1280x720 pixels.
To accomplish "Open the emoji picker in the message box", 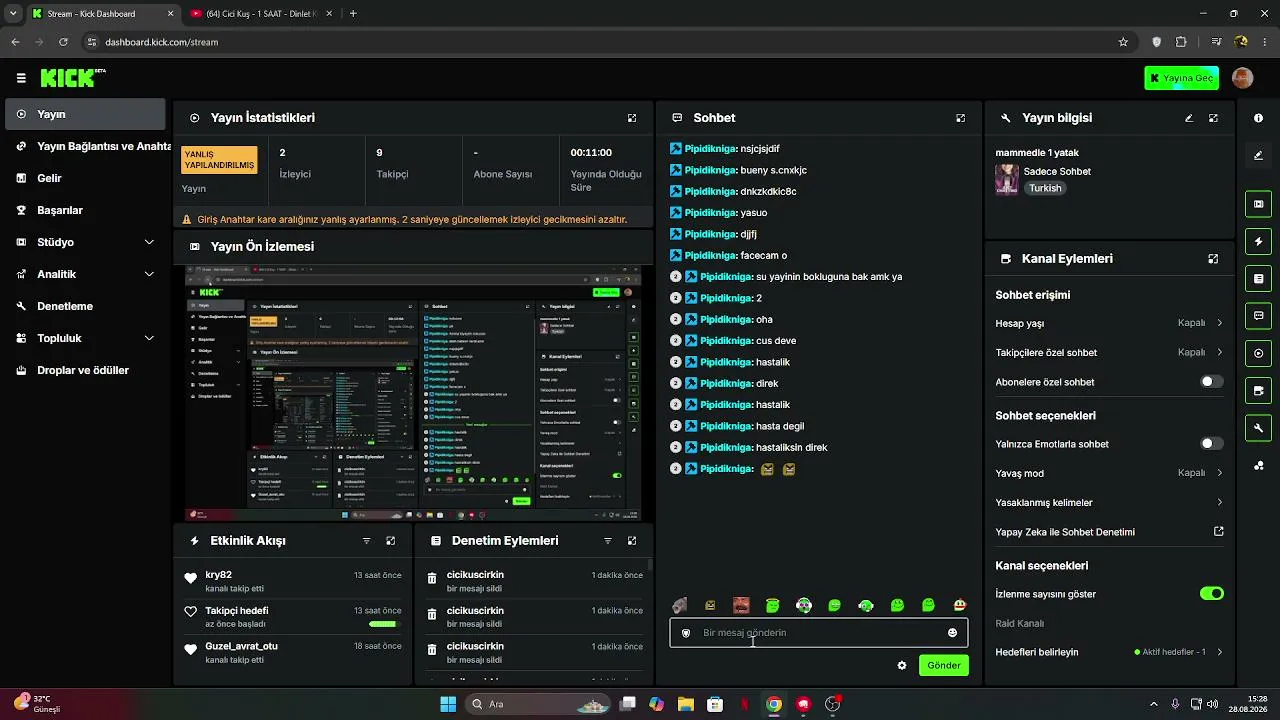I will click(952, 633).
